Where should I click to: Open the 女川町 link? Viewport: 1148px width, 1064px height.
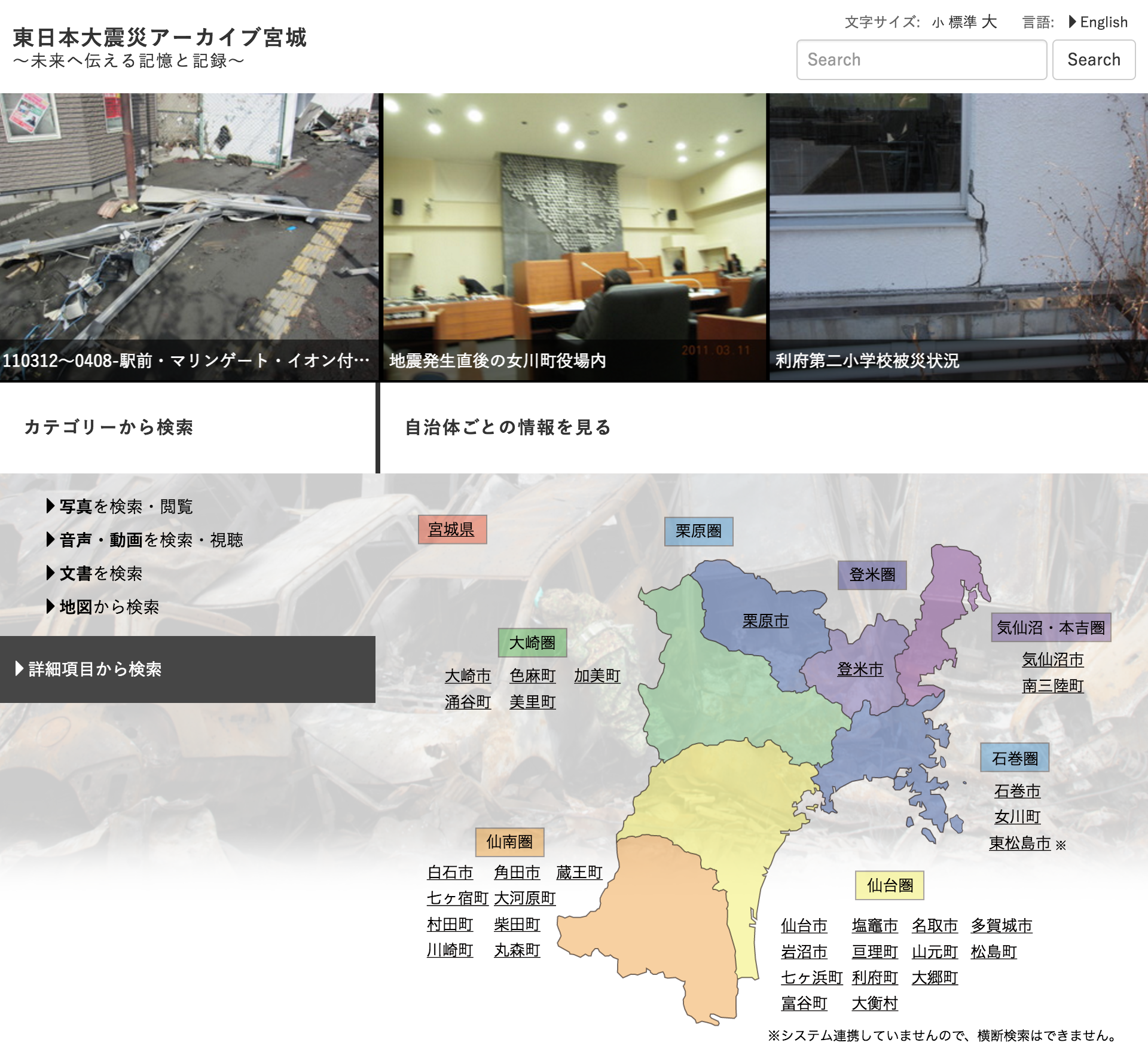tap(1017, 817)
